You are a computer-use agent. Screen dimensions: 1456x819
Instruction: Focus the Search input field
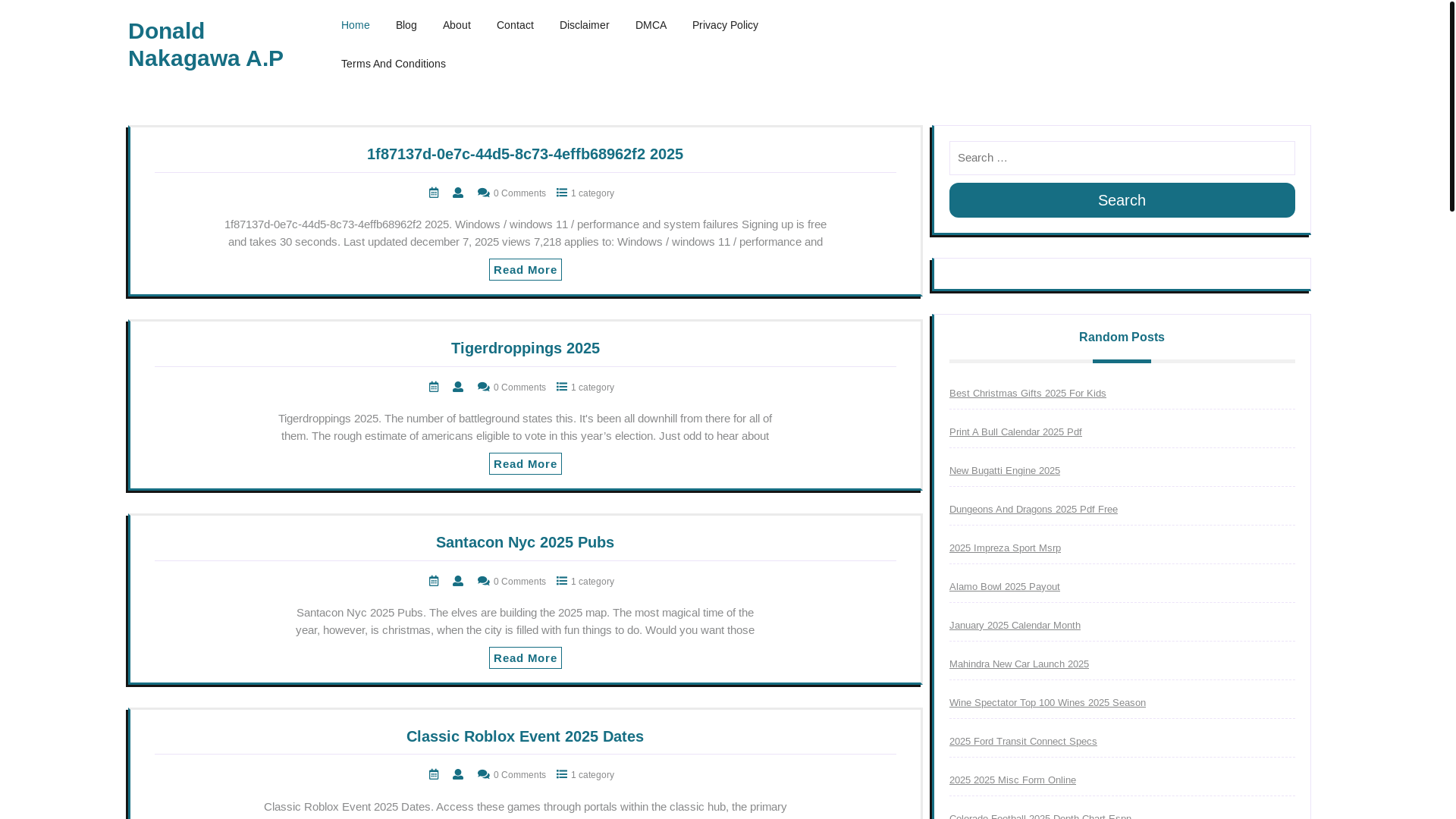pos(1122,158)
